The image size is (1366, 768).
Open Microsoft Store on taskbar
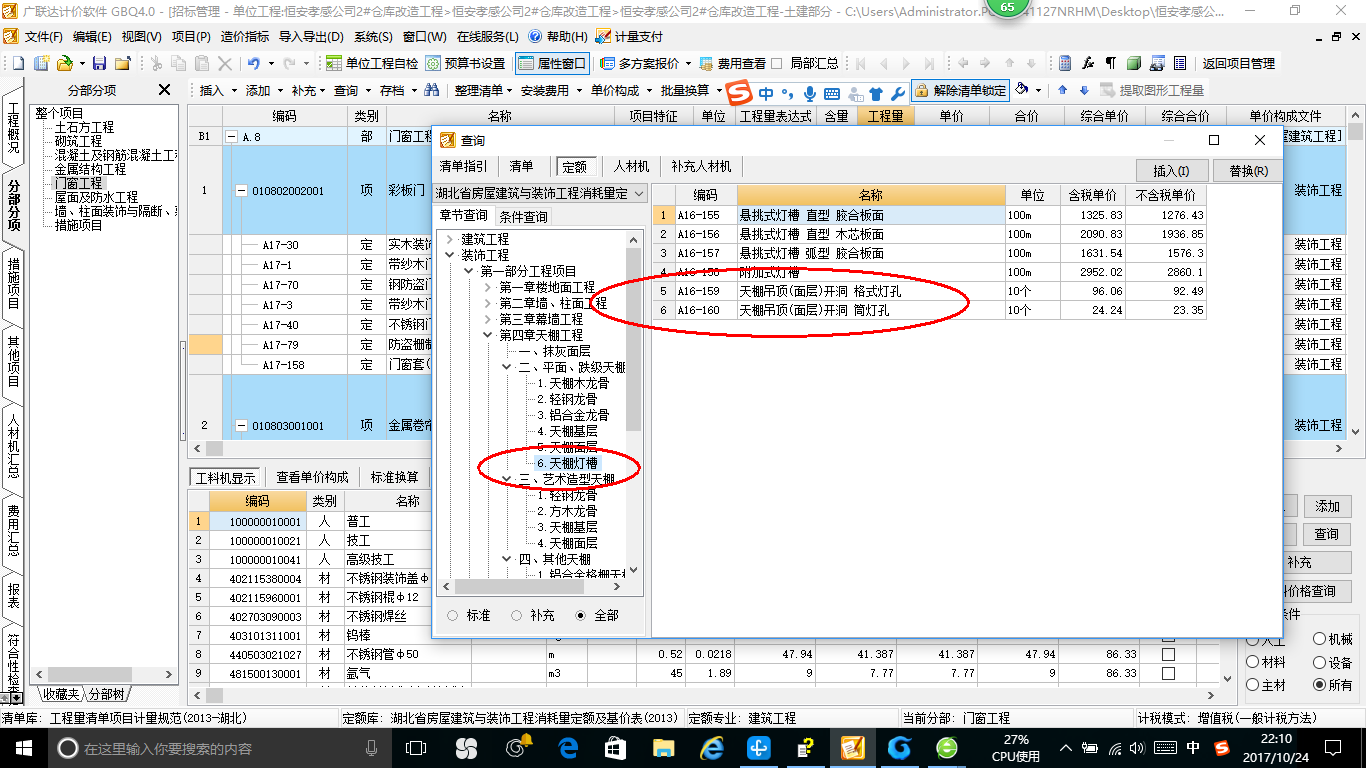click(615, 747)
